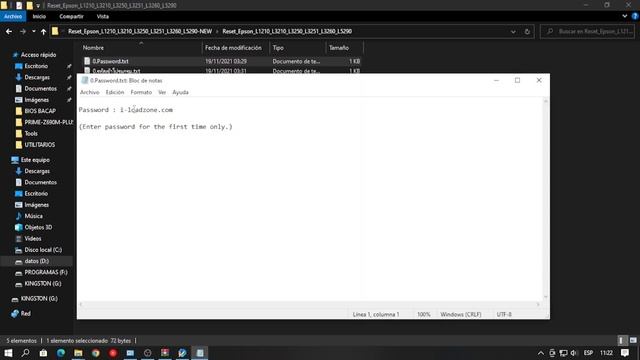Switch to Notepad taskbar icon
The image size is (640, 360).
pyautogui.click(x=200, y=353)
